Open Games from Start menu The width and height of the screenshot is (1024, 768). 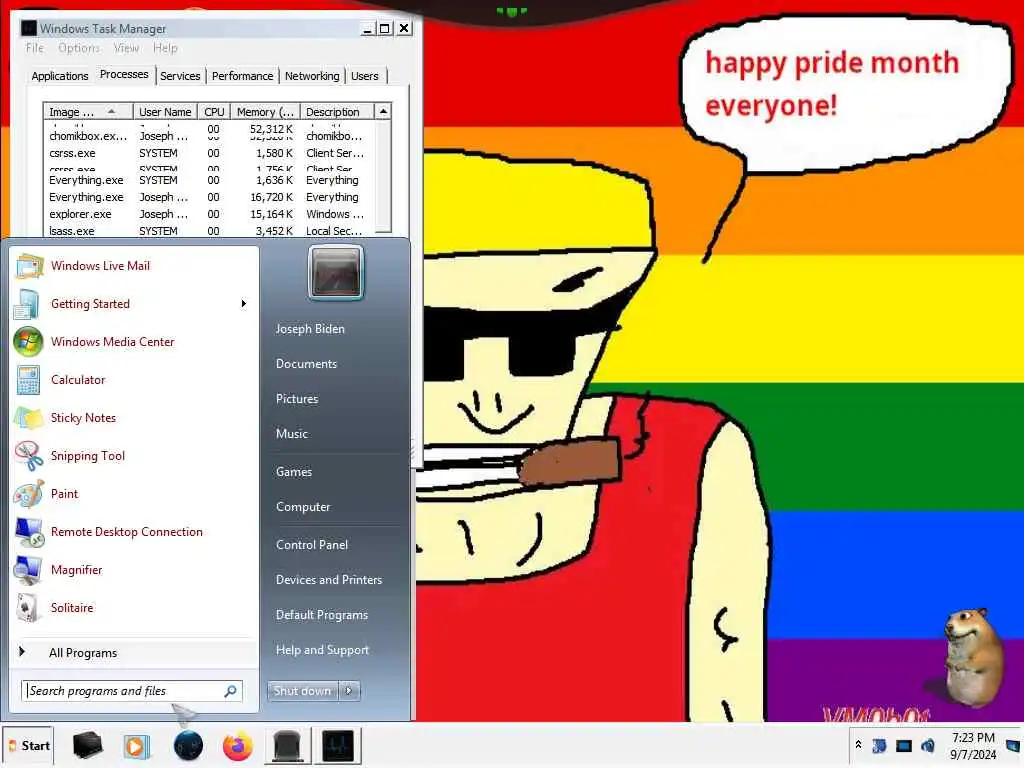[294, 472]
